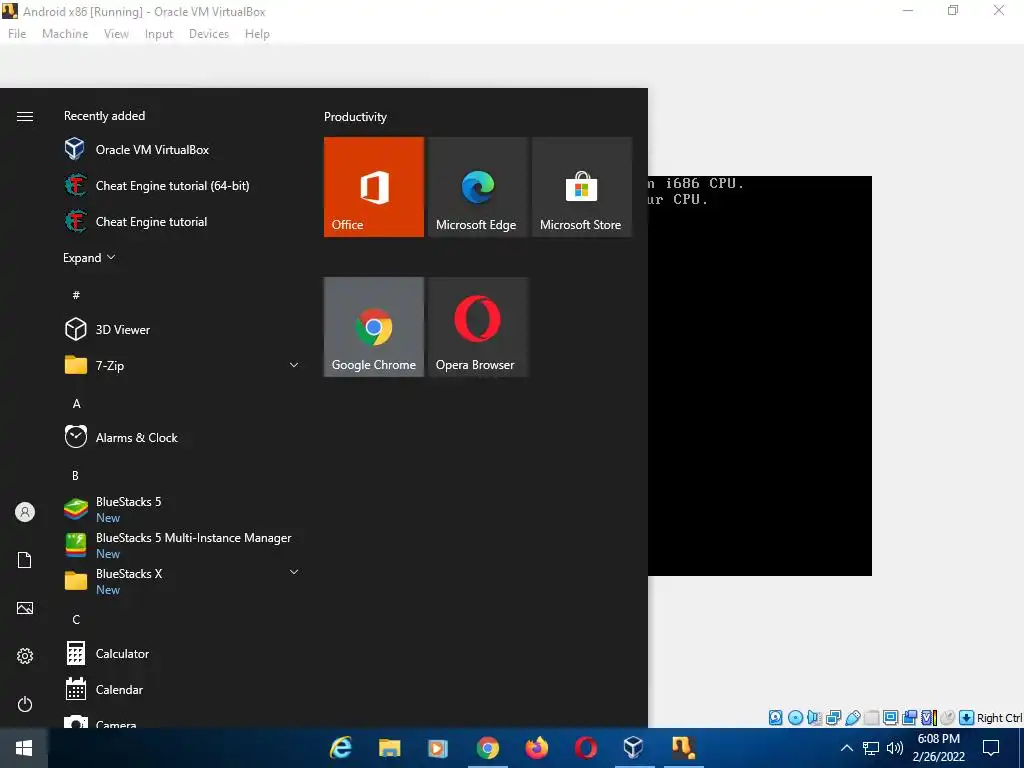Open Internet Explorer from the taskbar
The image size is (1024, 768).
click(340, 748)
